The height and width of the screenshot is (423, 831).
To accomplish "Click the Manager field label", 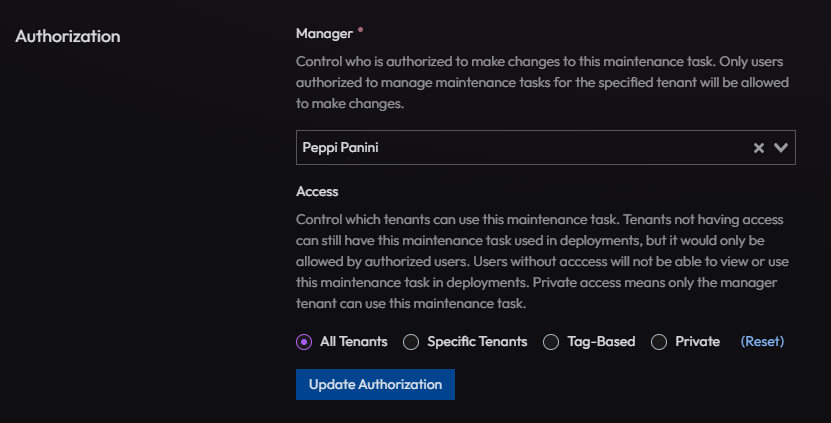I will [324, 33].
